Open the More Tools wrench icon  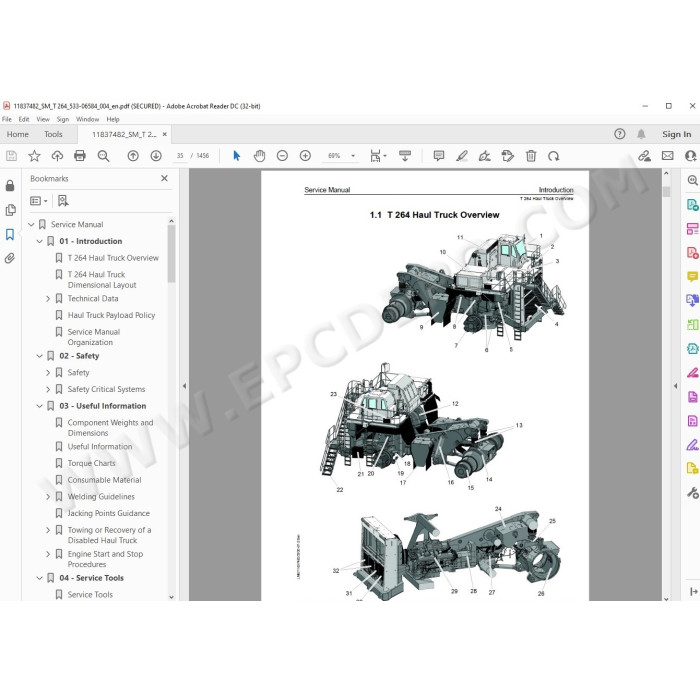pos(692,493)
